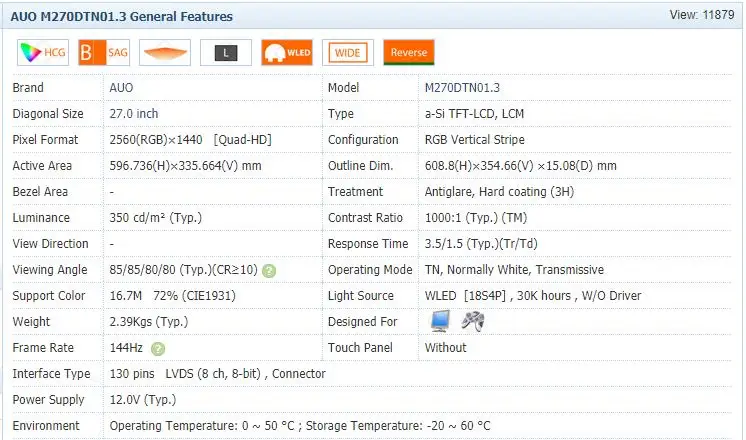Select the 144Hz frame rate value
746x440 pixels.
pos(126,348)
